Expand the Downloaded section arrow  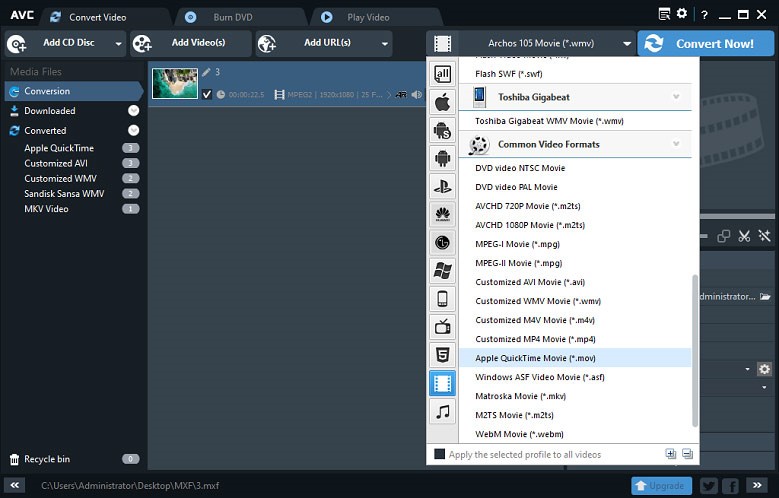point(133,110)
